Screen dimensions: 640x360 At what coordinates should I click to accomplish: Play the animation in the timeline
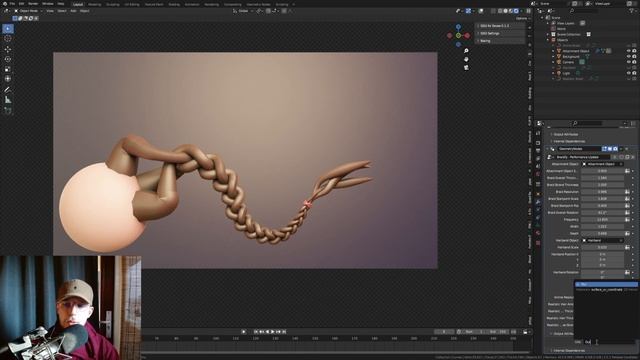pos(273,332)
